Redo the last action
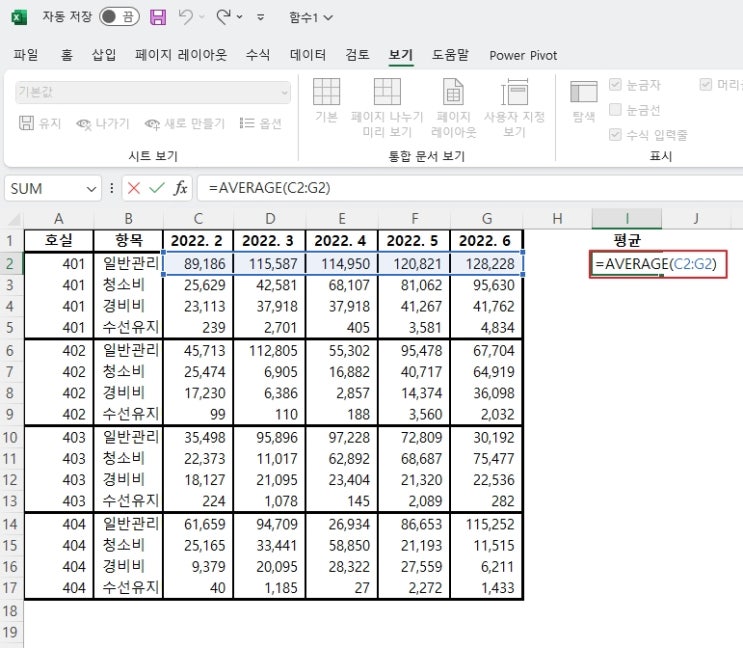Viewport: 743px width, 648px height. [223, 17]
